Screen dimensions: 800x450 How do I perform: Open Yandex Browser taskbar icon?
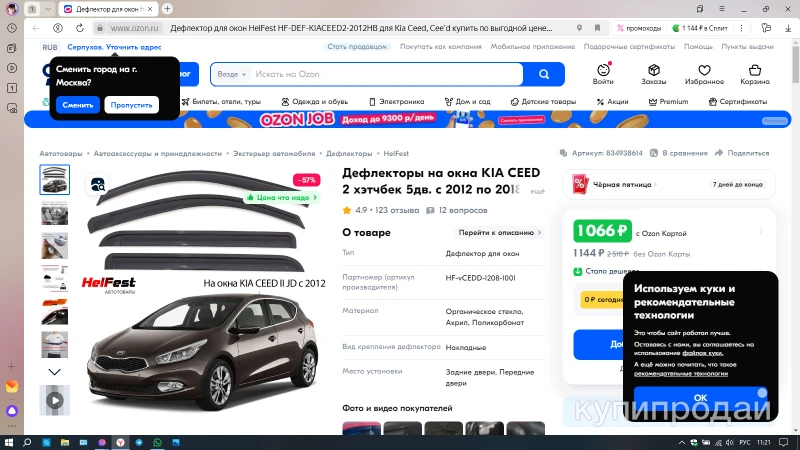(120, 442)
